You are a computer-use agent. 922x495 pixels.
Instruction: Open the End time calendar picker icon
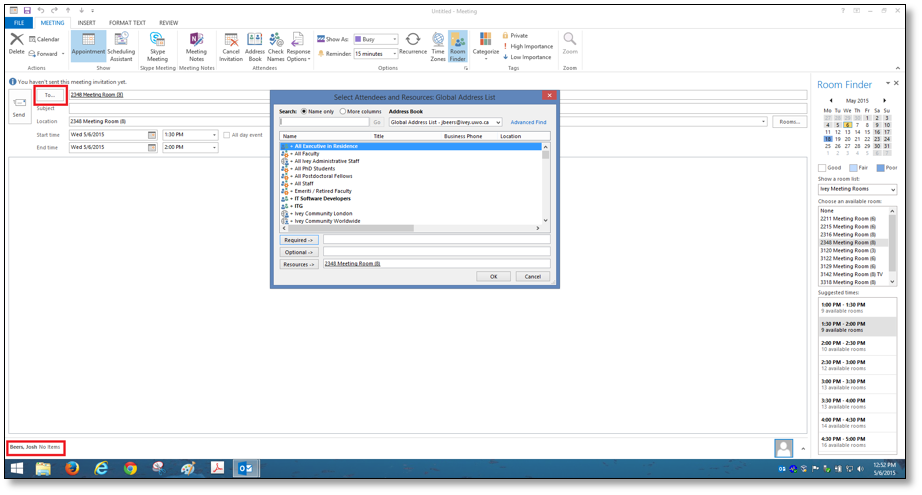click(152, 148)
